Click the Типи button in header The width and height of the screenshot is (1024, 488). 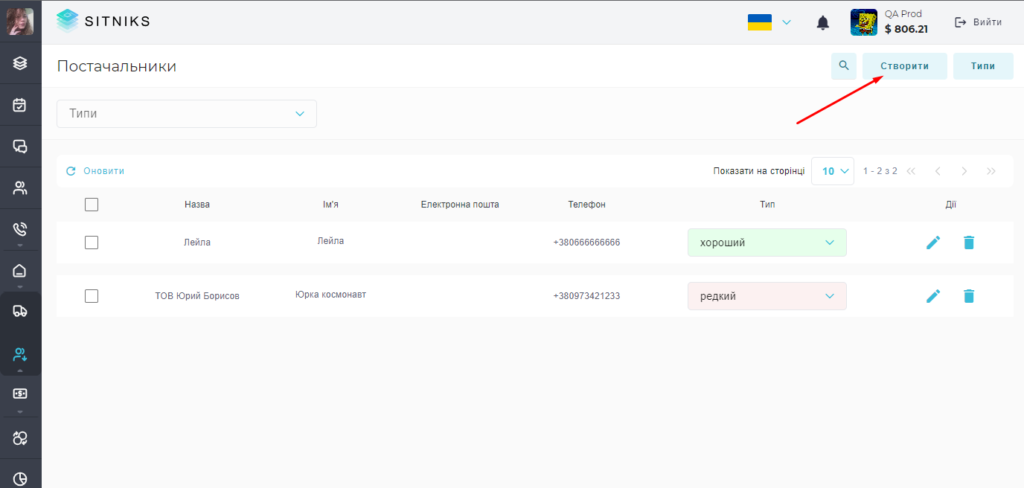983,66
